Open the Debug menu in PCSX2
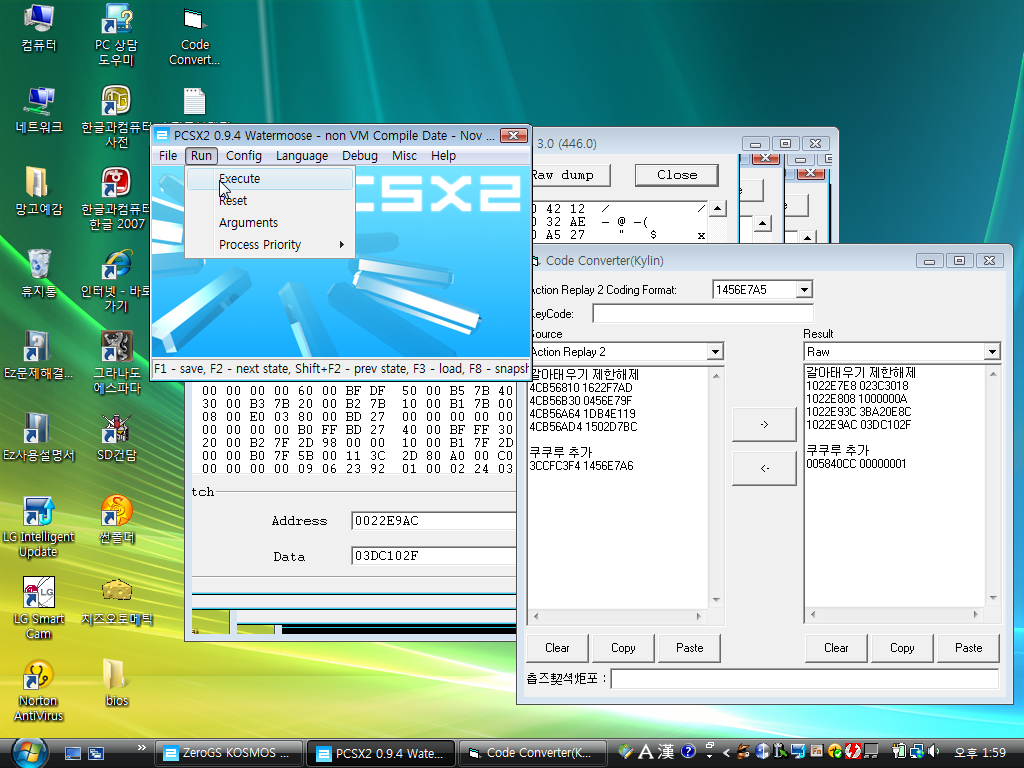This screenshot has width=1024, height=768. point(360,155)
